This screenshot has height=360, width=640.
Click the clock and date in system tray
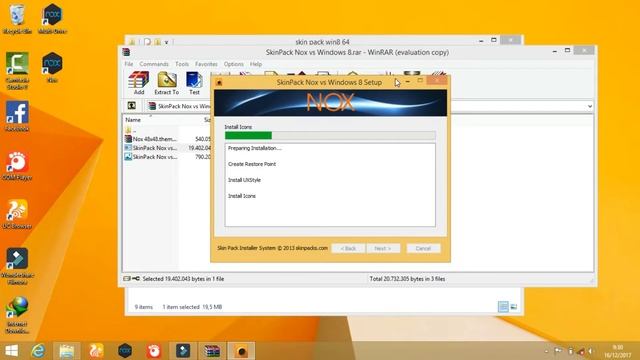pyautogui.click(x=617, y=351)
